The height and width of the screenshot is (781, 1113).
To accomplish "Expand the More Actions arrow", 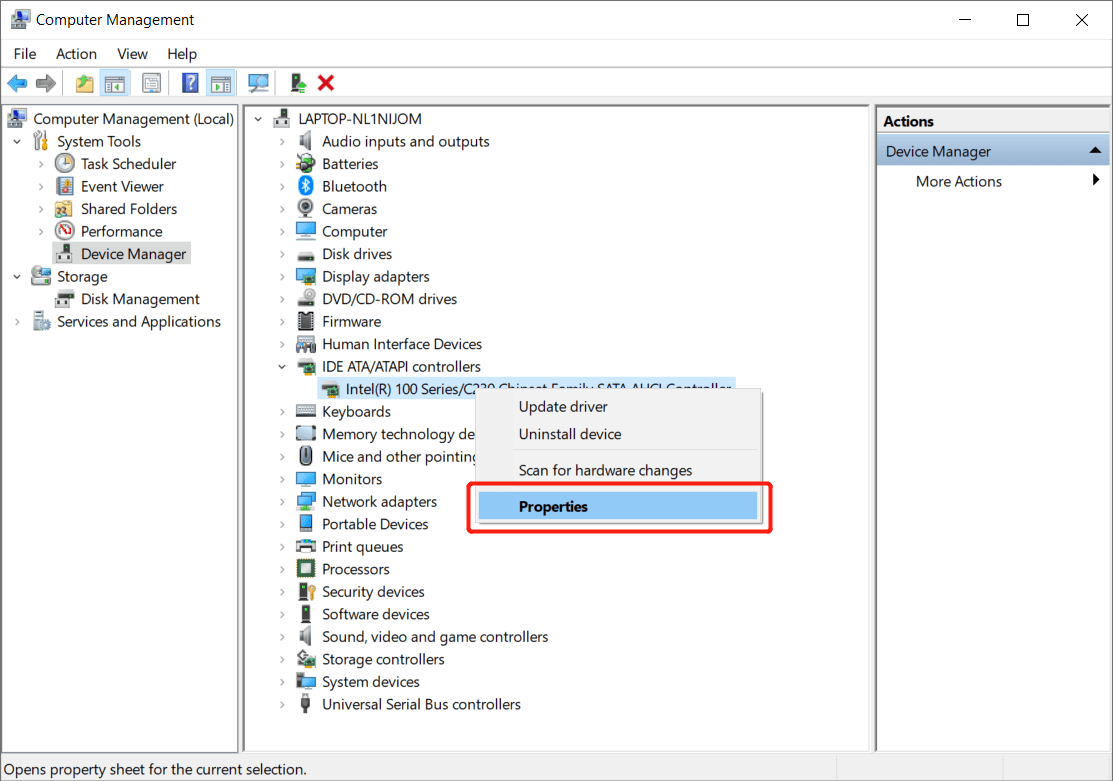I will pyautogui.click(x=1097, y=181).
